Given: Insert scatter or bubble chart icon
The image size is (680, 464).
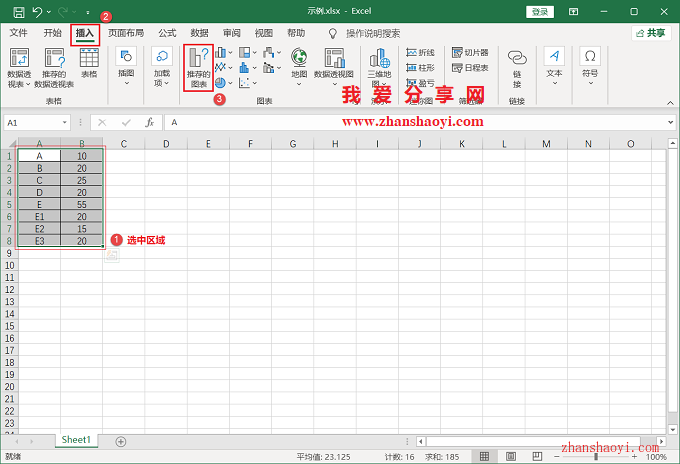Looking at the screenshot, I should (245, 82).
